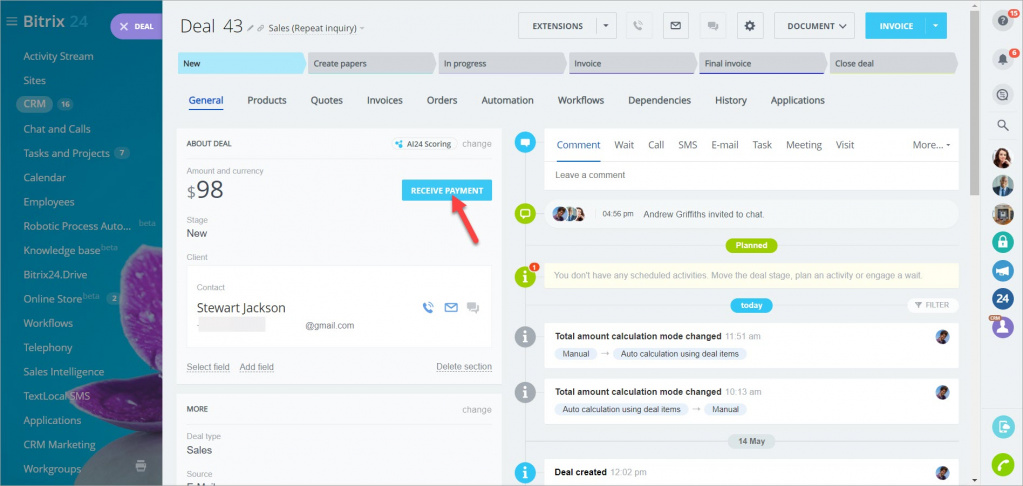The width and height of the screenshot is (1023, 486).
Task: Call Stewart Jackson via phone icon
Action: (428, 307)
